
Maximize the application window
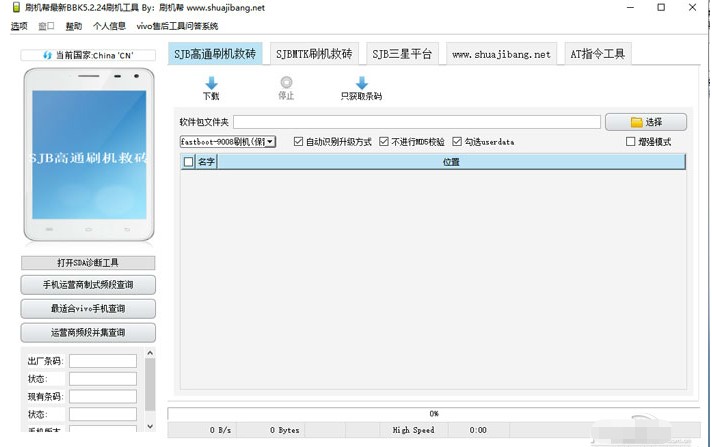point(661,8)
